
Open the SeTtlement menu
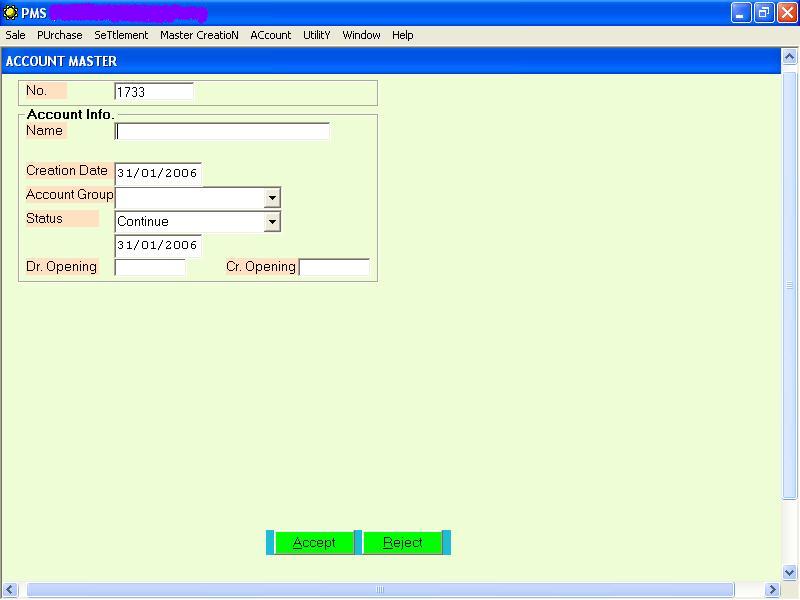coord(121,35)
